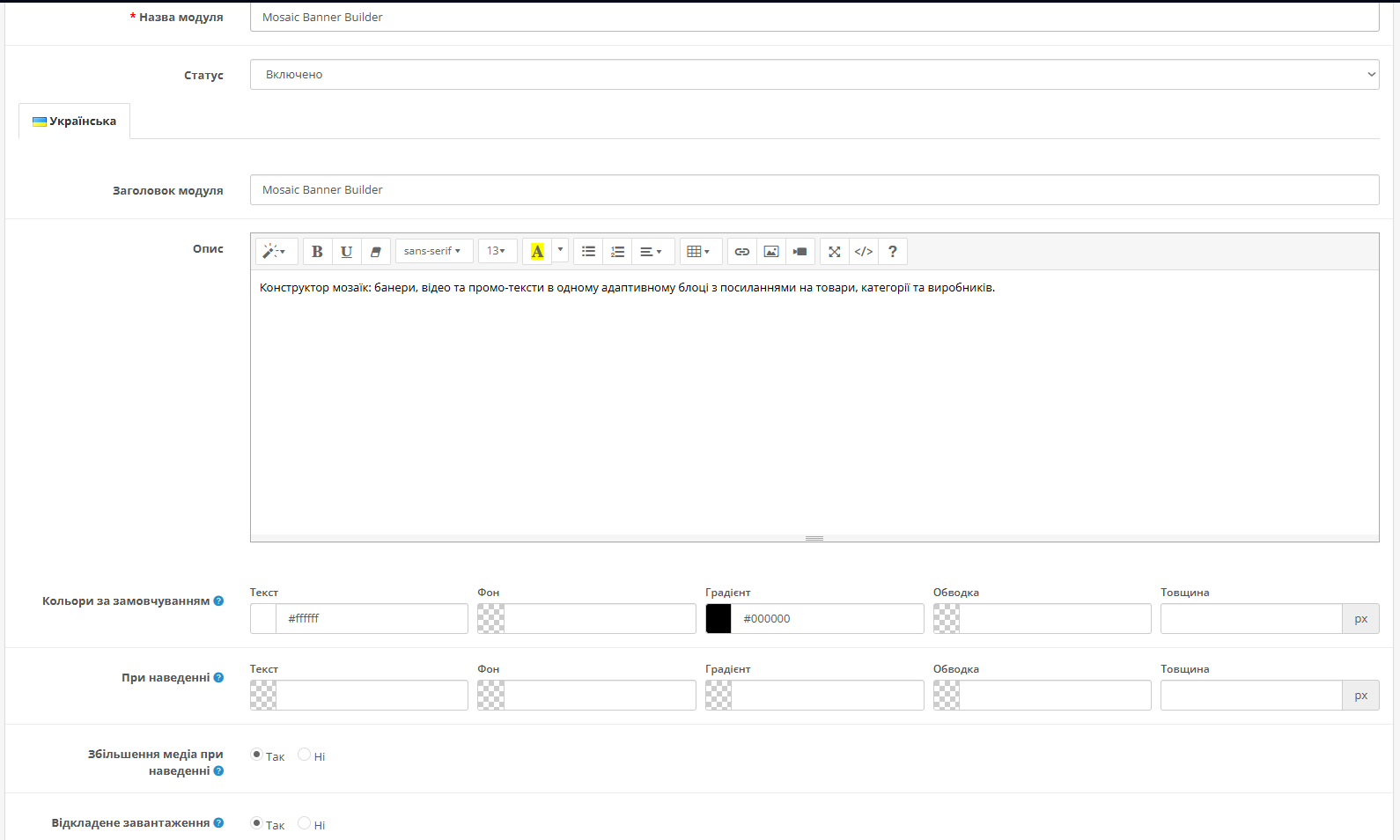Click the Назва модуля input field
Screen dimensions: 1400x840
tap(814, 17)
